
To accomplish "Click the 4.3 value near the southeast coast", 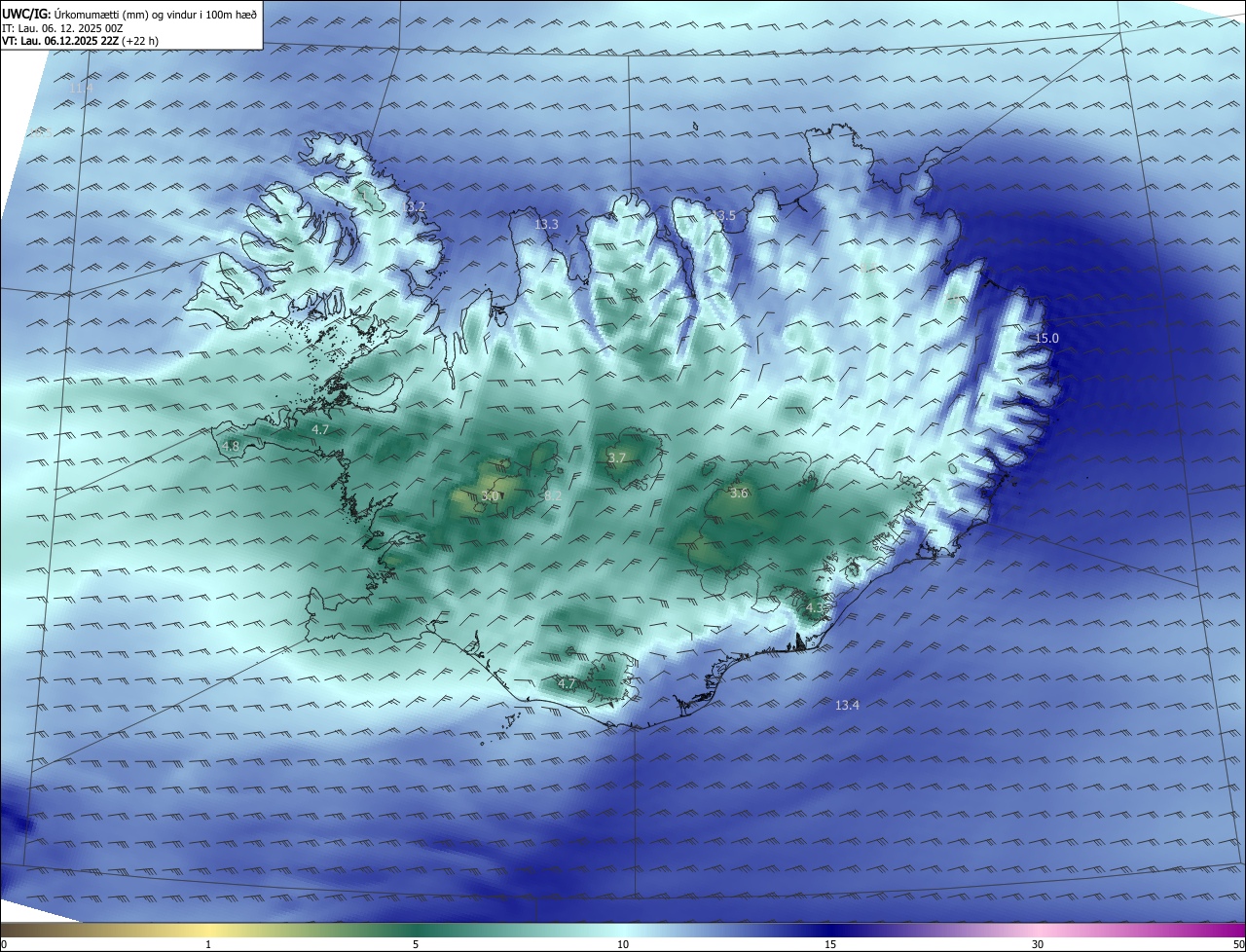I will pos(815,607).
